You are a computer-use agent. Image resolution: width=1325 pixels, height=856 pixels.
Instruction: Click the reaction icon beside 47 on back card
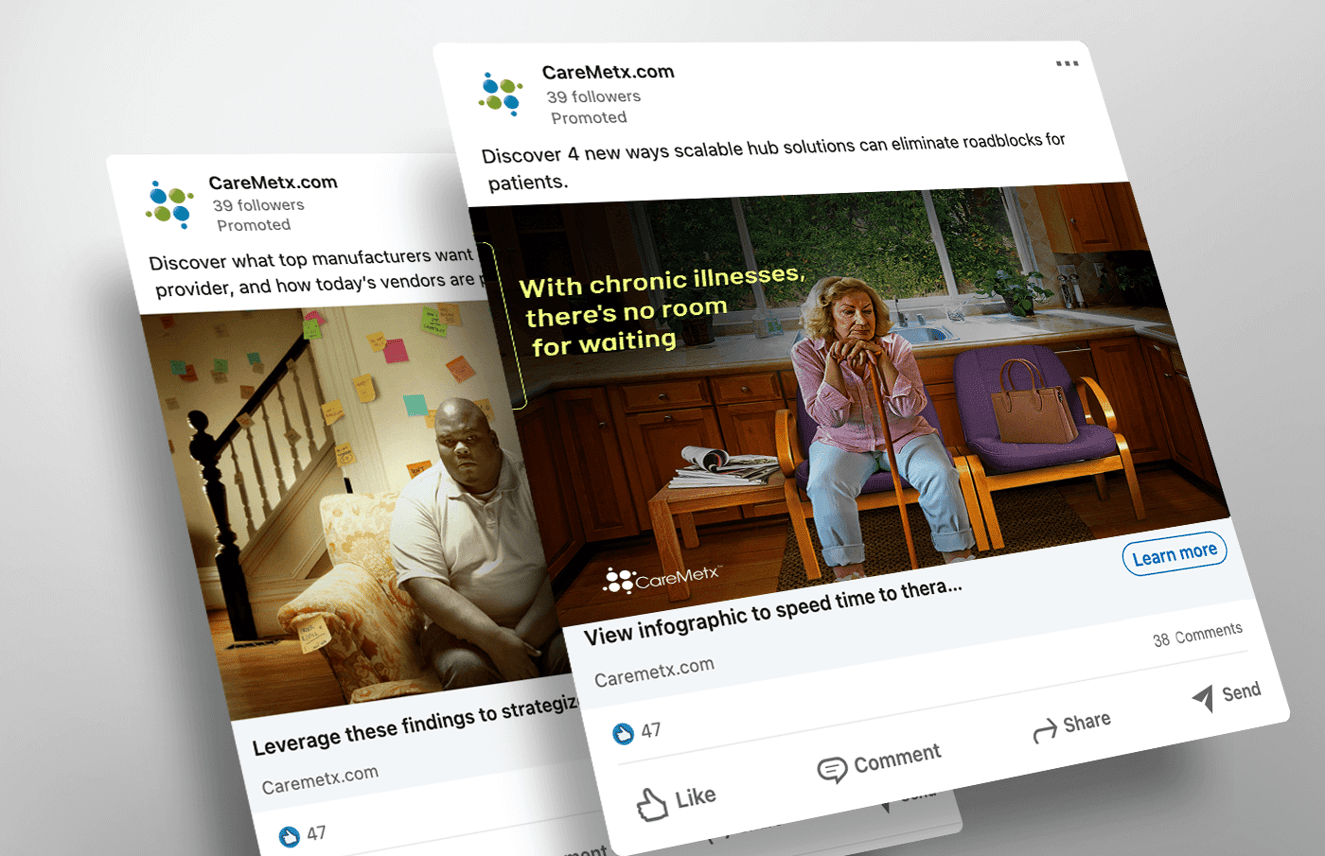289,836
